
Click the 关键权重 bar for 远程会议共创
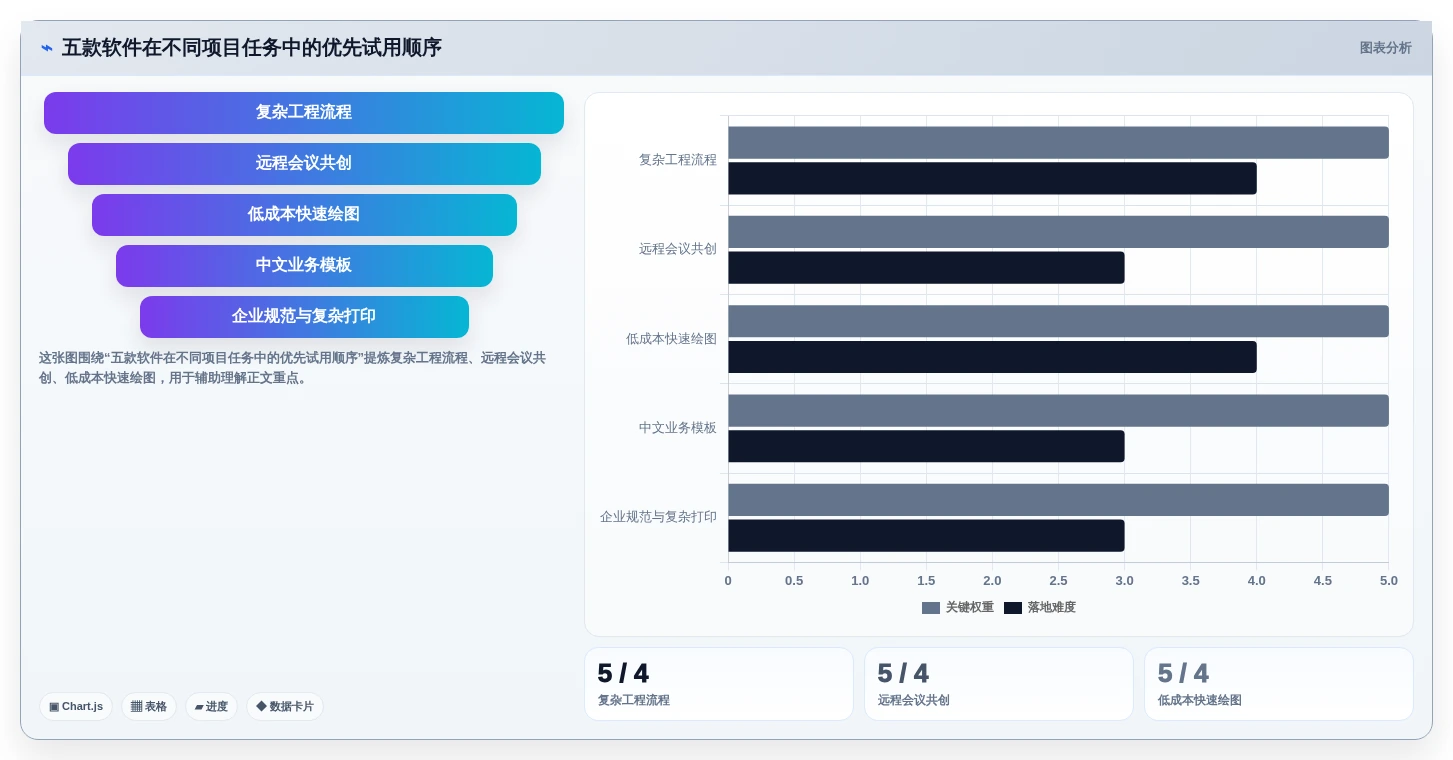pos(1058,232)
